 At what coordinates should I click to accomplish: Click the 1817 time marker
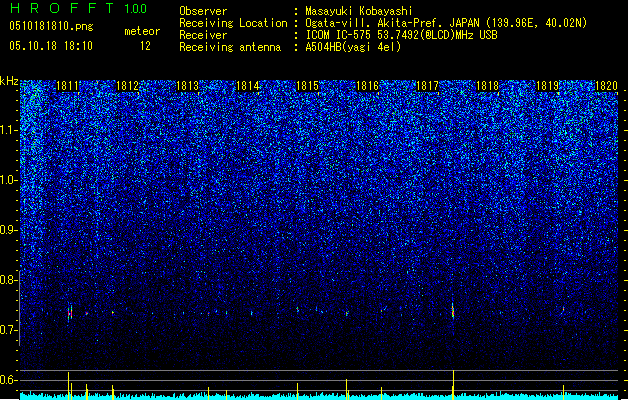[427, 86]
